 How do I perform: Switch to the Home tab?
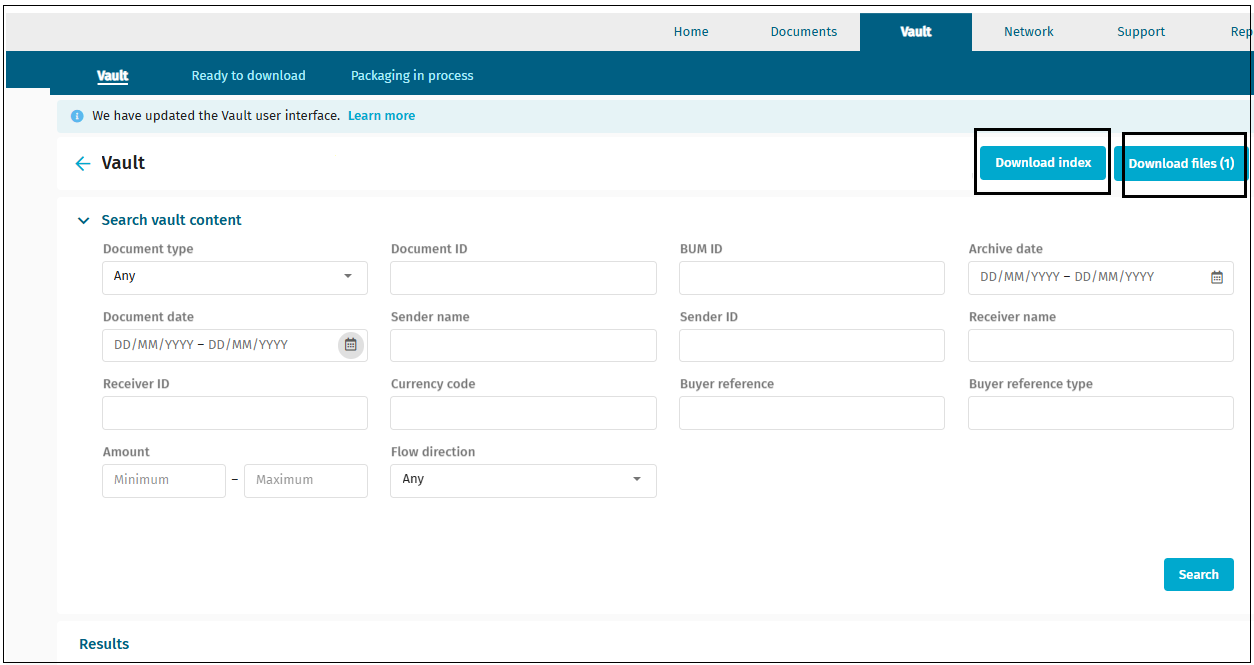[691, 32]
